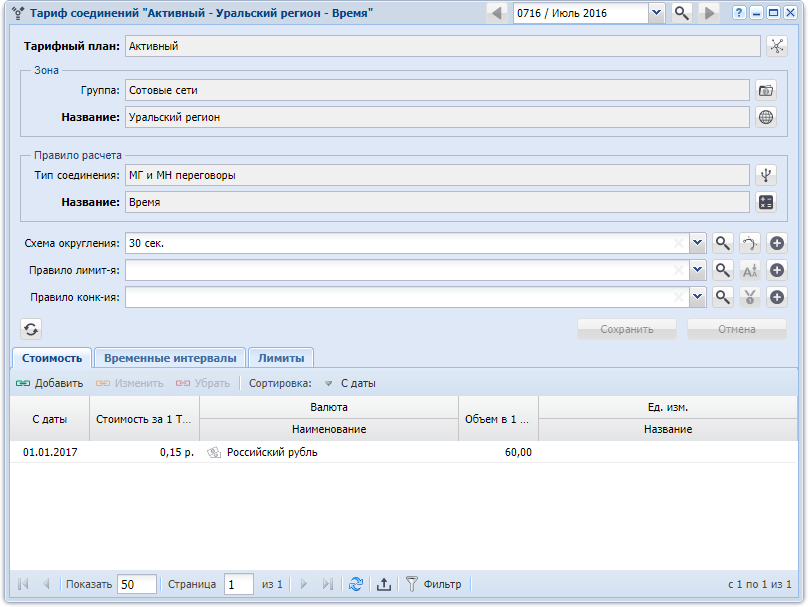Reload the cost table with refresh icon

[356, 584]
